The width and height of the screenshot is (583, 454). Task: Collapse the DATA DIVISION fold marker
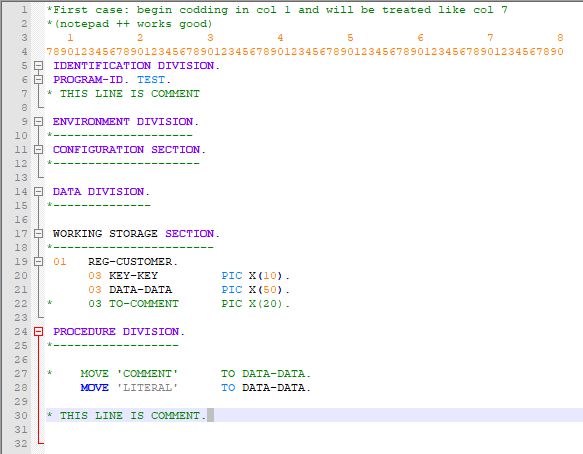[38, 191]
